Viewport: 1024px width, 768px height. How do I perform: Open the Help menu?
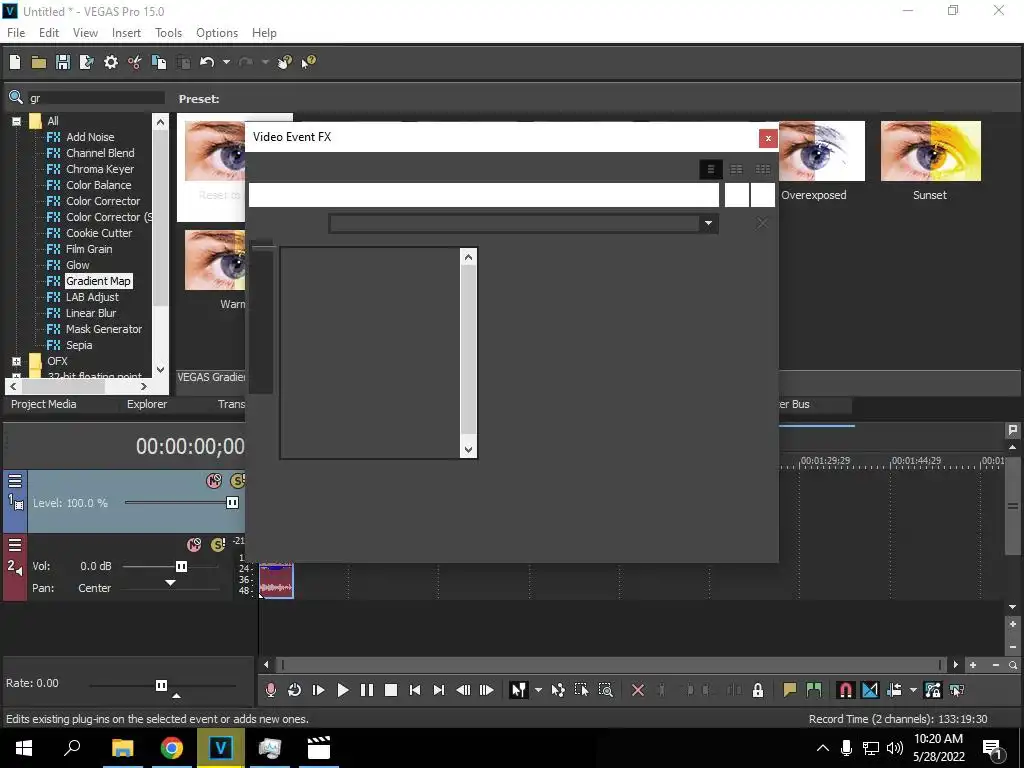coord(264,33)
